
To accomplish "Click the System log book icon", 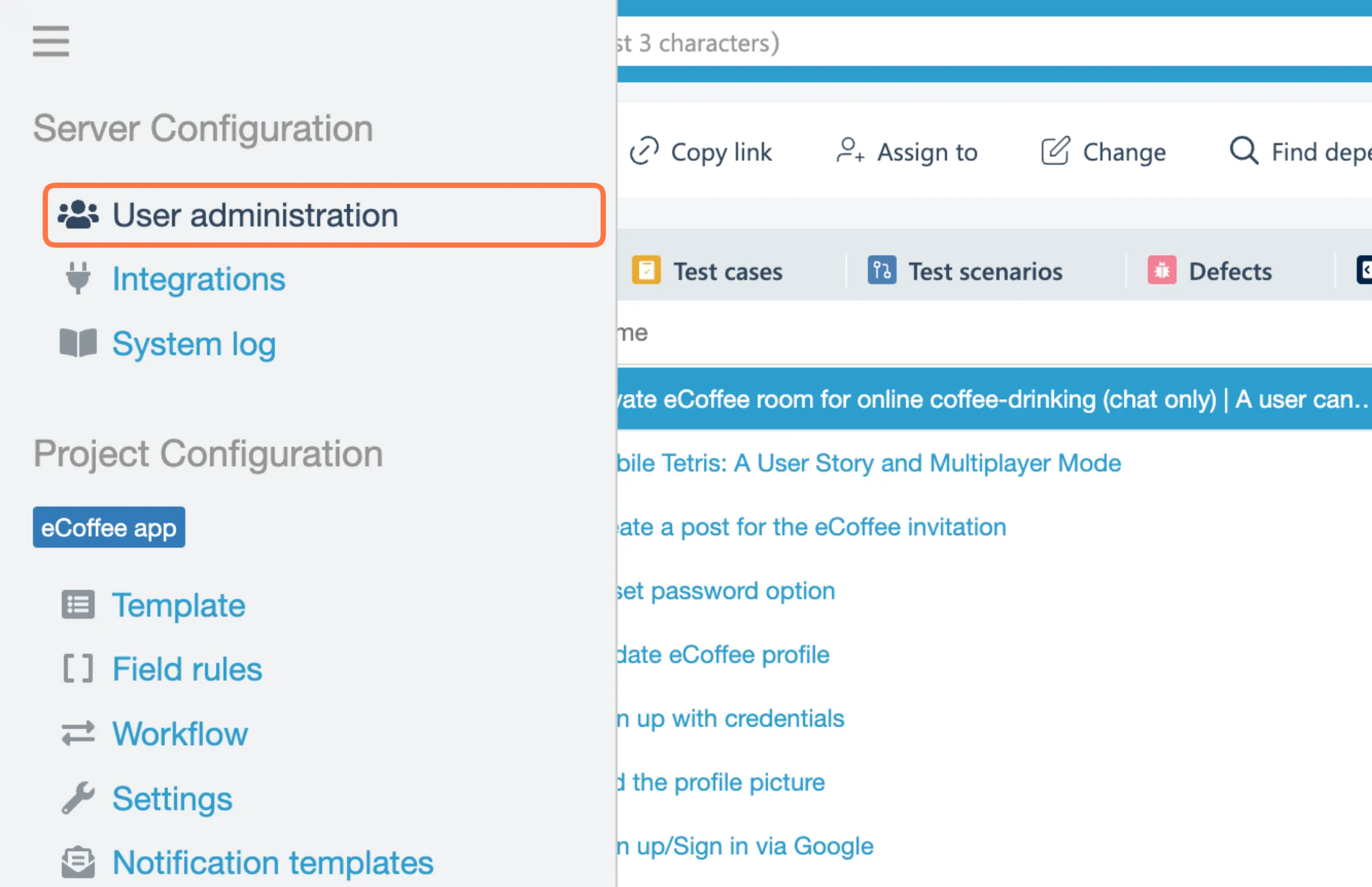I will 78,343.
